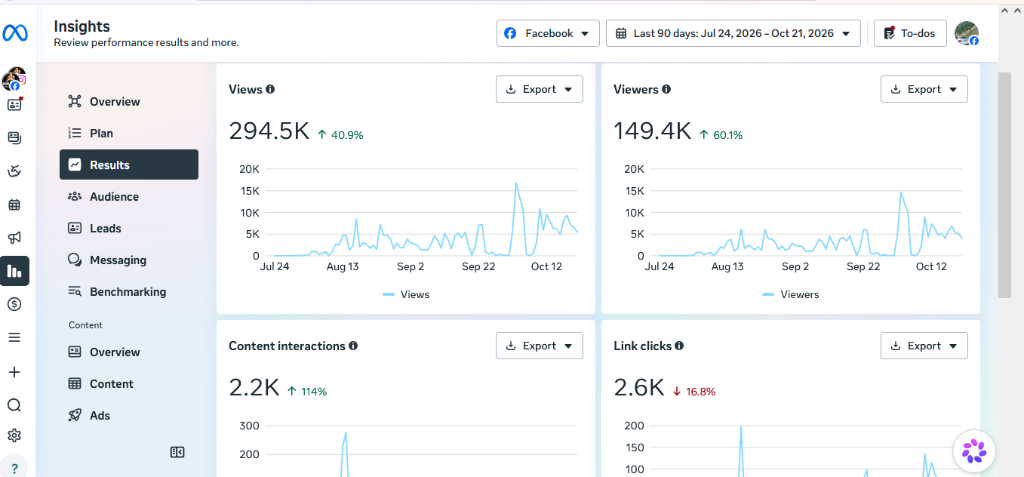Click the Insights page heading

(82, 26)
